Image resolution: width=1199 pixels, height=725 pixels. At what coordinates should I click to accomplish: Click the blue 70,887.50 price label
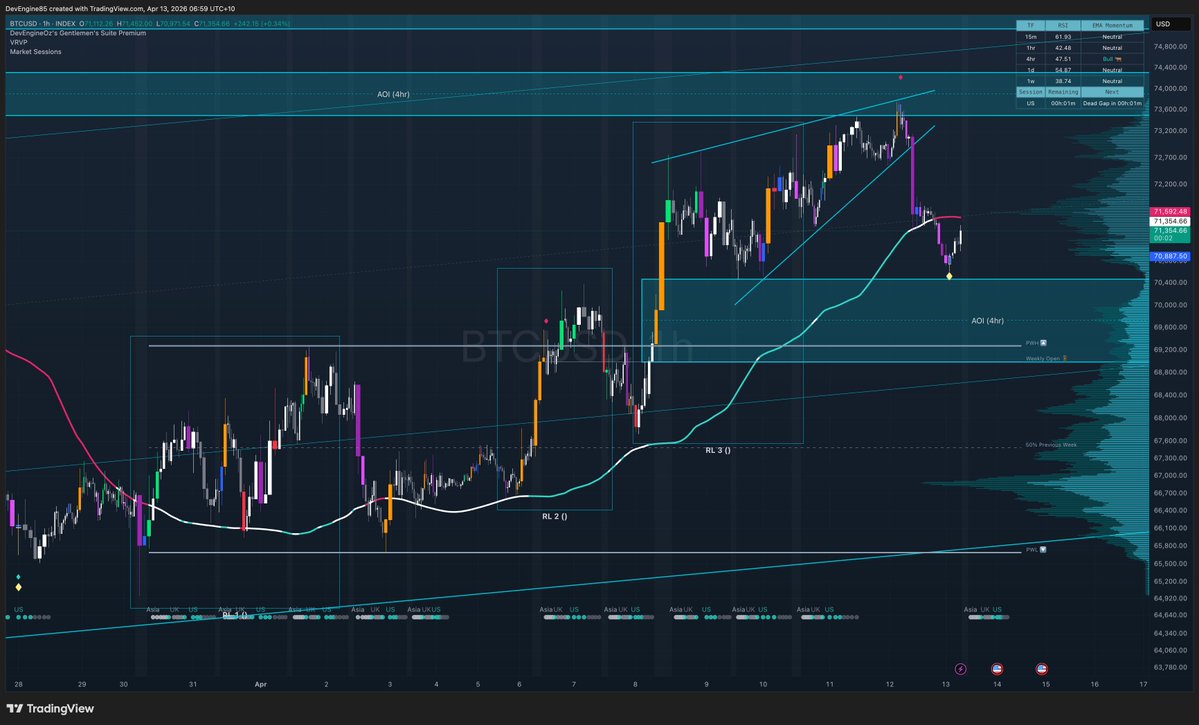point(1170,256)
